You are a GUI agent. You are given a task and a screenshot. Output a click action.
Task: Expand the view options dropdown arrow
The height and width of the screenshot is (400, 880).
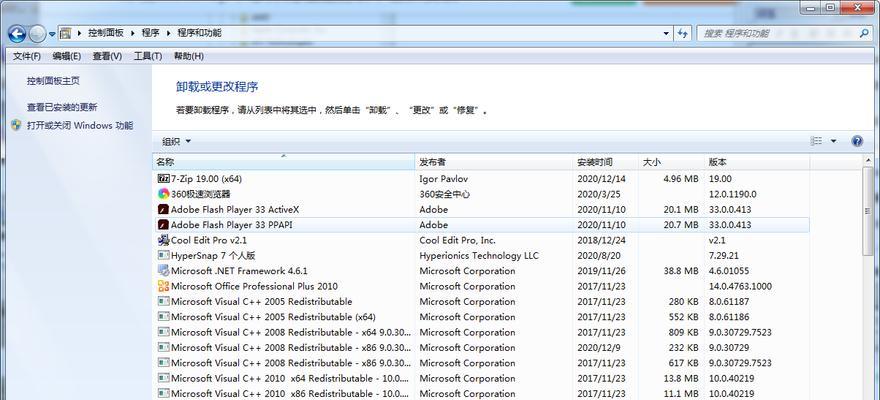(833, 141)
